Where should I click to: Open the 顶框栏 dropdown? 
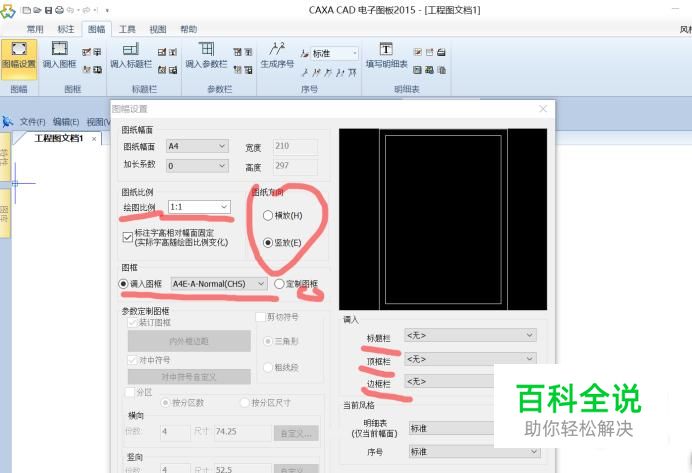(x=470, y=359)
